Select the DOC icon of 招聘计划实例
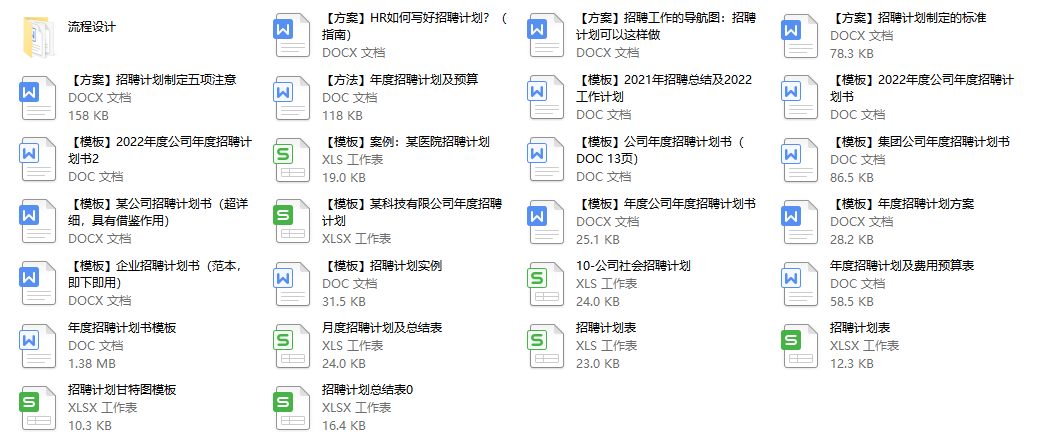The height and width of the screenshot is (448, 1039). (292, 284)
